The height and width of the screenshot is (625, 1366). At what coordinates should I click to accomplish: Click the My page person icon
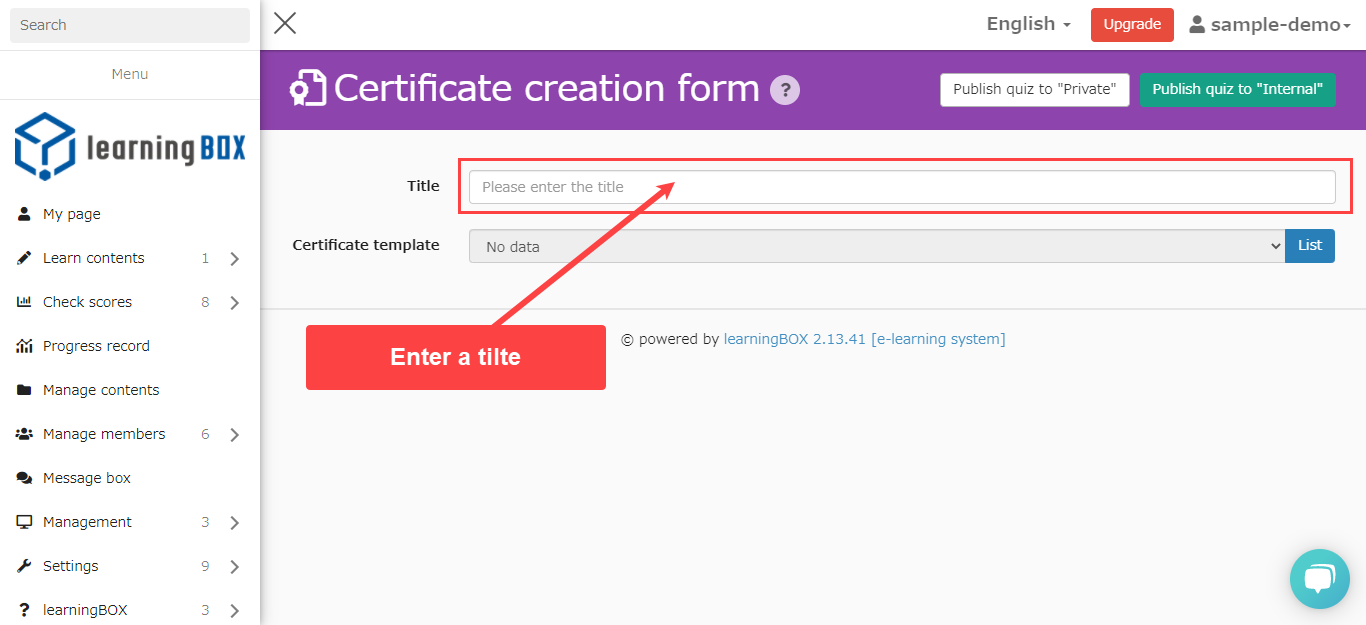coord(24,214)
